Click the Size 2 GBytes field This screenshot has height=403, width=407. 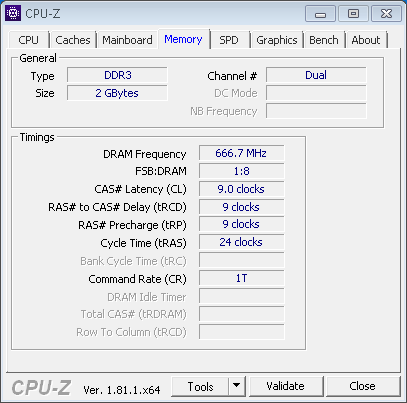(117, 93)
